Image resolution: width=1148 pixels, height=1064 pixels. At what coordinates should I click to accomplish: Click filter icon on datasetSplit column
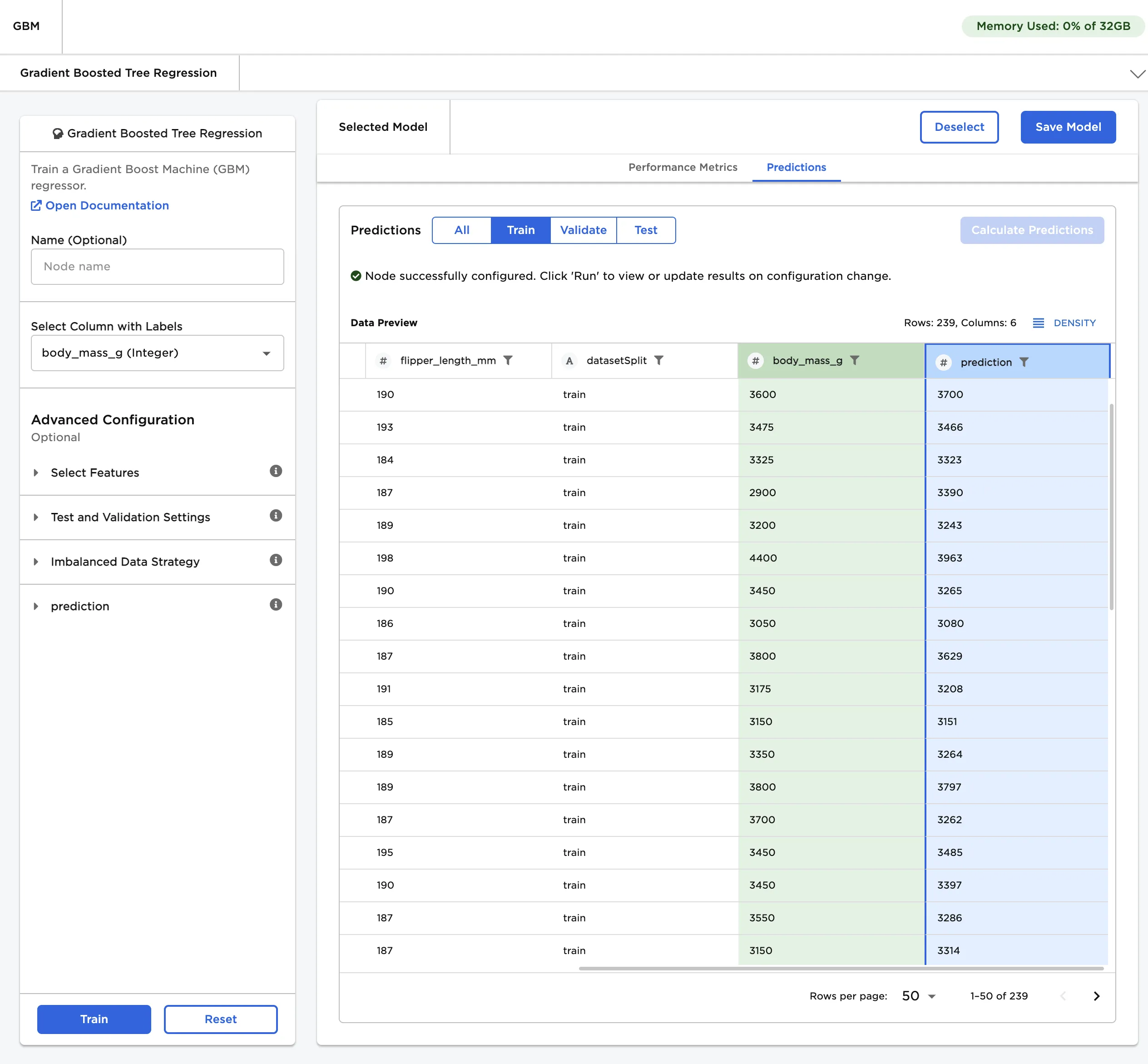coord(659,360)
